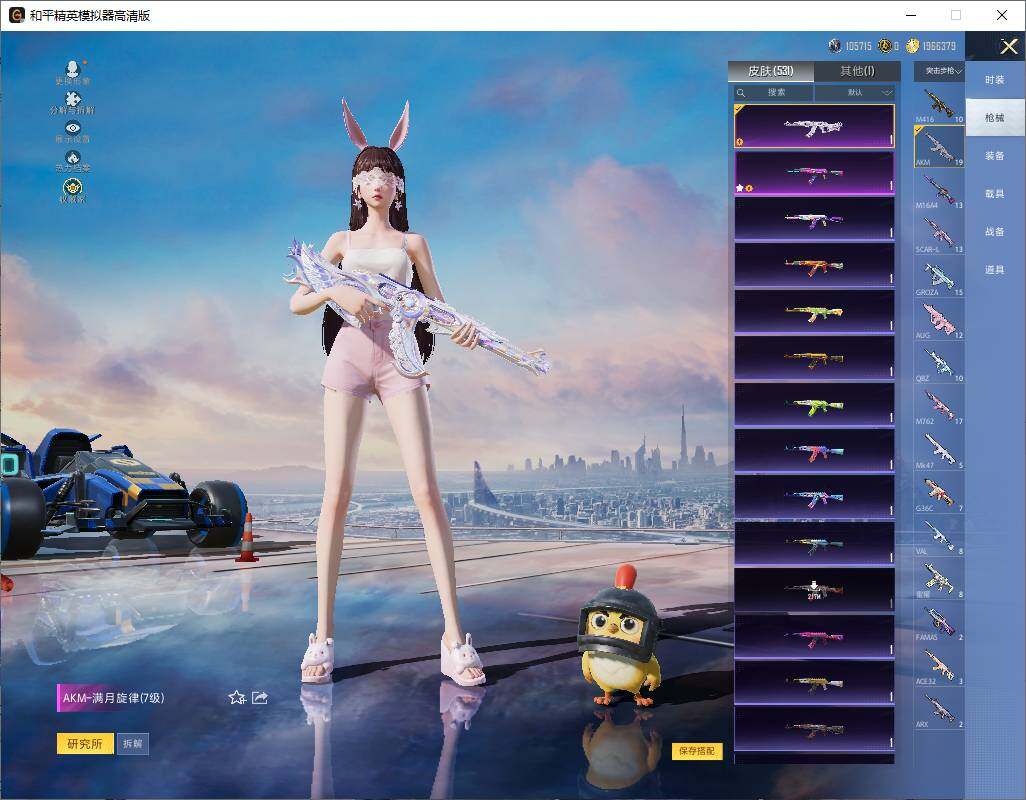Select the AUG weapon icon
Viewport: 1026px width, 800px height.
tap(939, 321)
